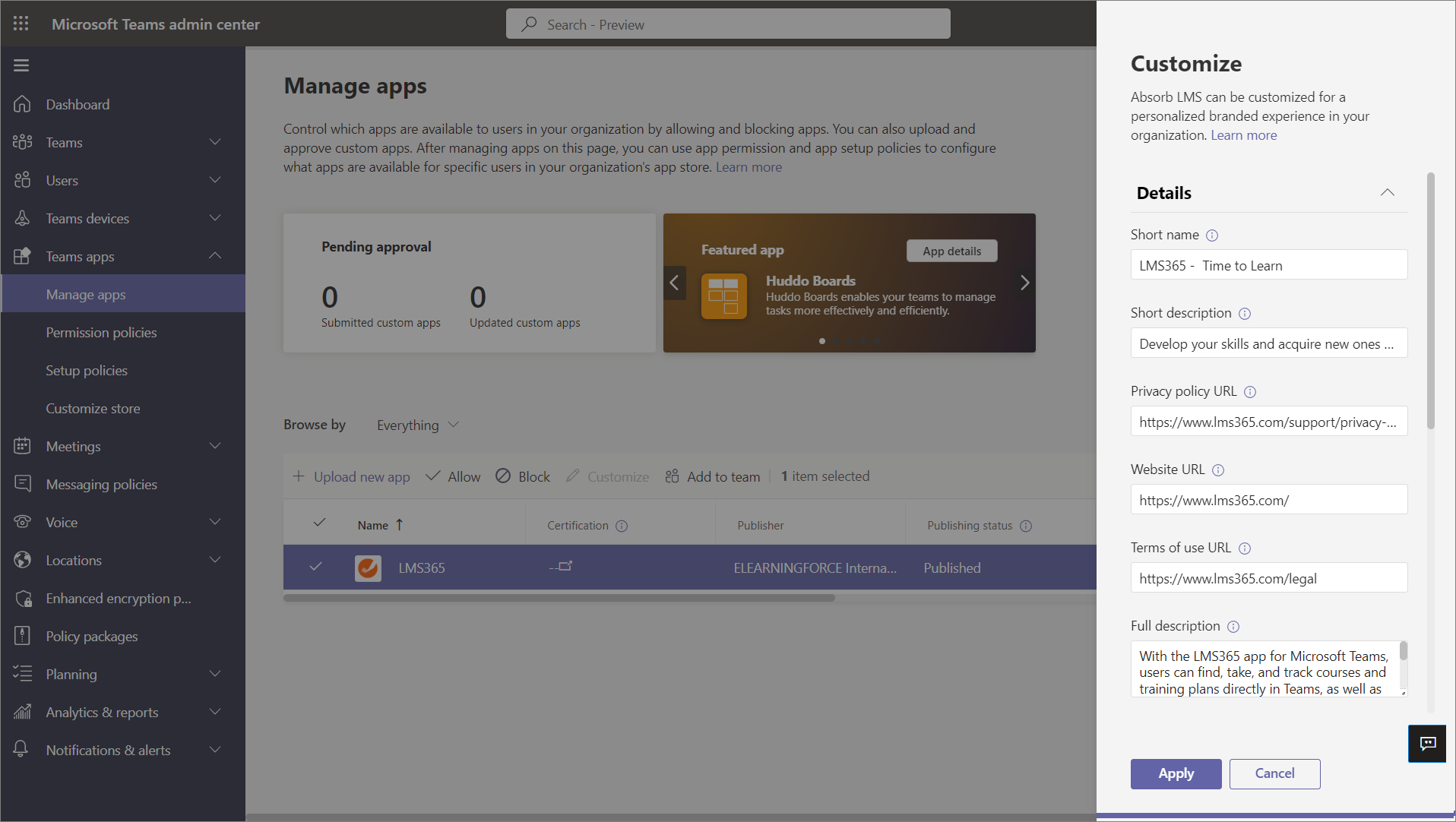Open Manage apps in sidebar
This screenshot has height=822, width=1456.
tap(123, 294)
